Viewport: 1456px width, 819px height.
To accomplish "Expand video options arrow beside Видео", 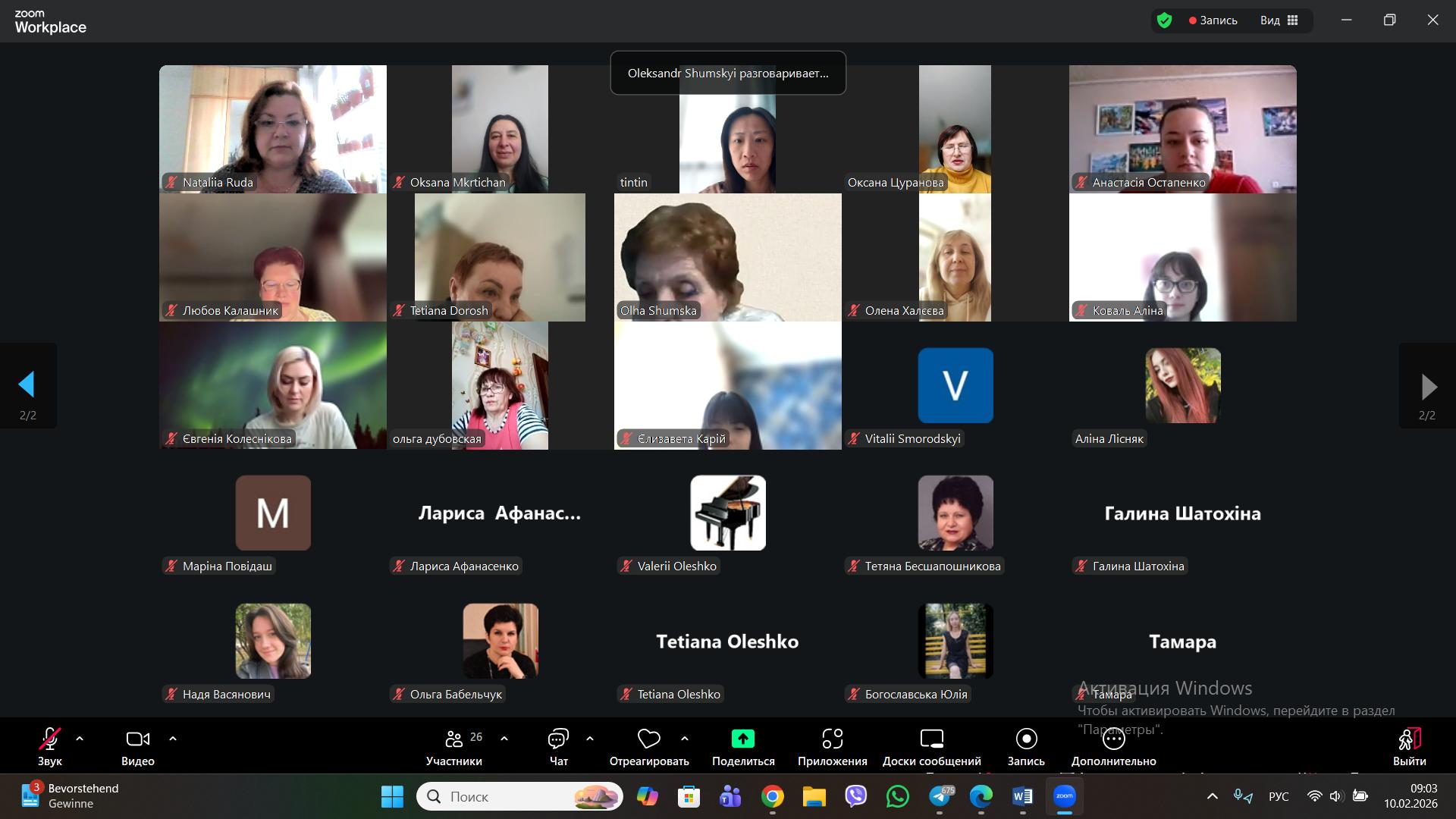I will pyautogui.click(x=173, y=738).
